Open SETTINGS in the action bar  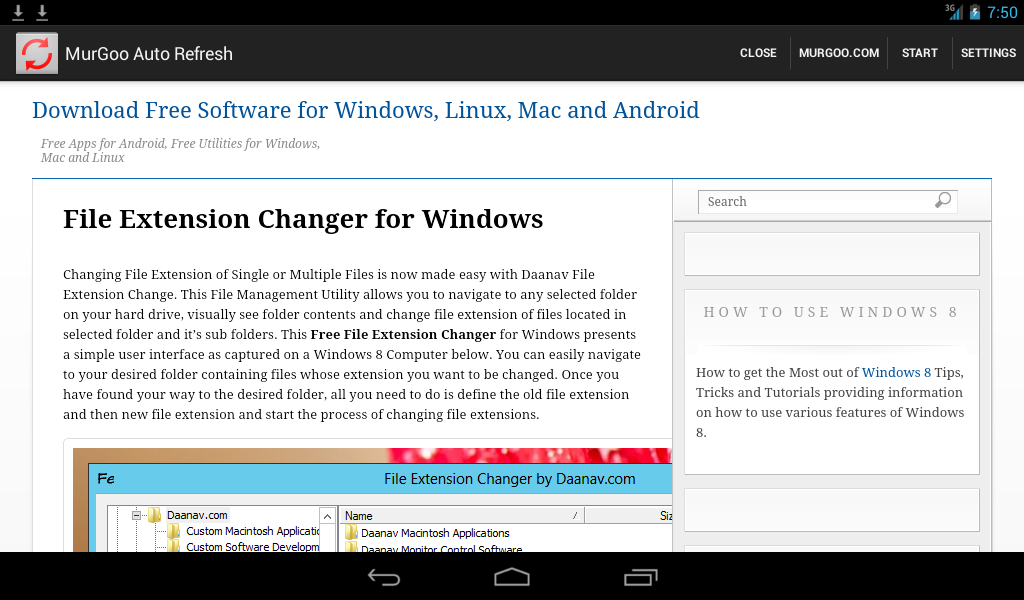[988, 53]
